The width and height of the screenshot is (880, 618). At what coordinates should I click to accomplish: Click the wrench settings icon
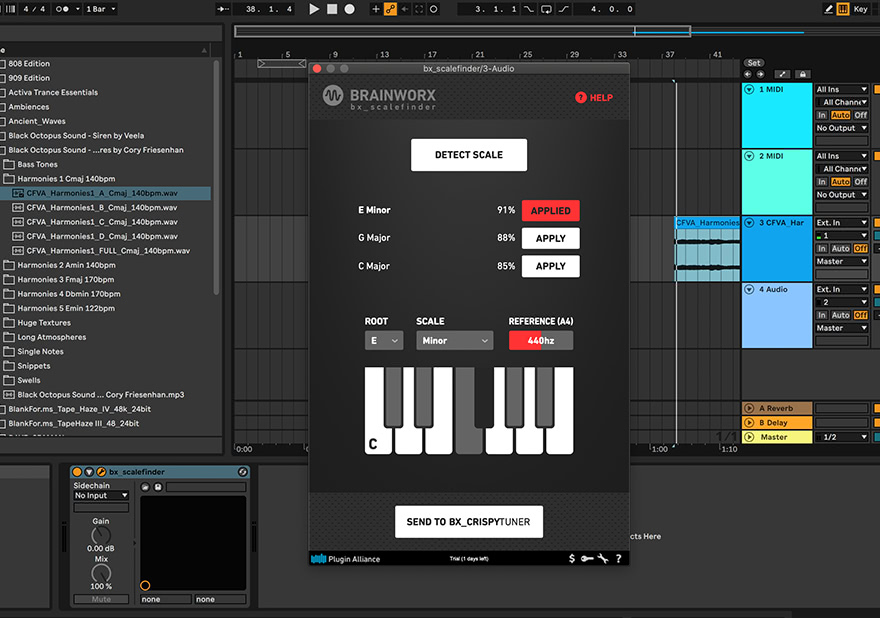(603, 559)
